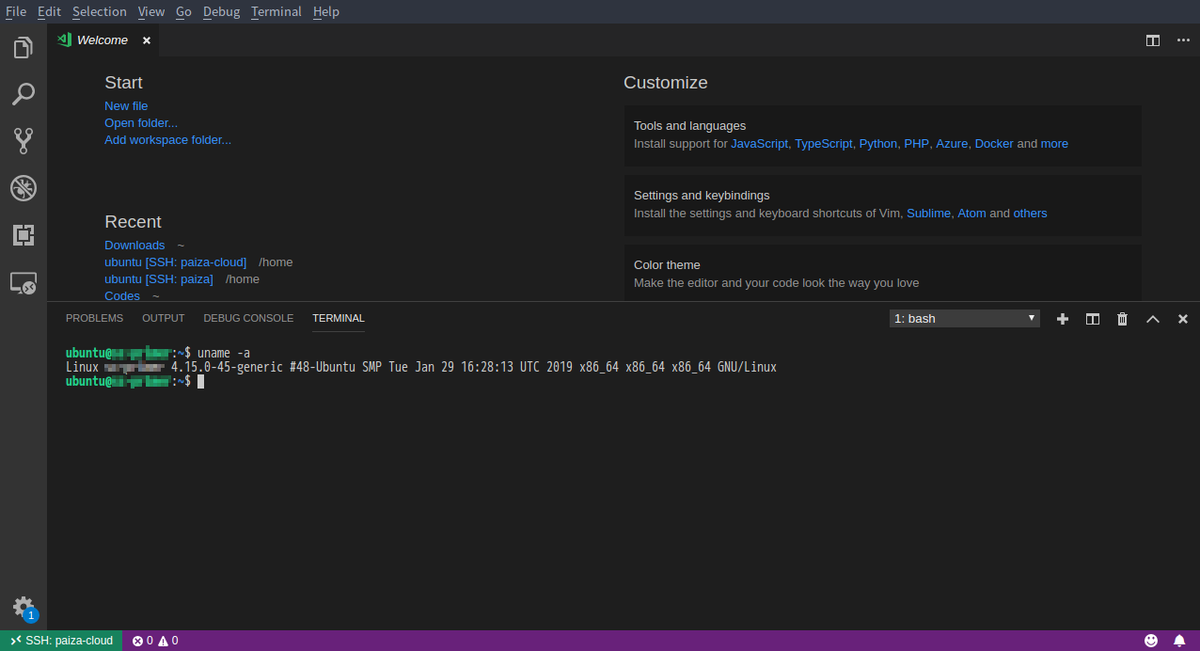Open the Color theme card
Viewport: 1200px width, 651px height.
883,272
